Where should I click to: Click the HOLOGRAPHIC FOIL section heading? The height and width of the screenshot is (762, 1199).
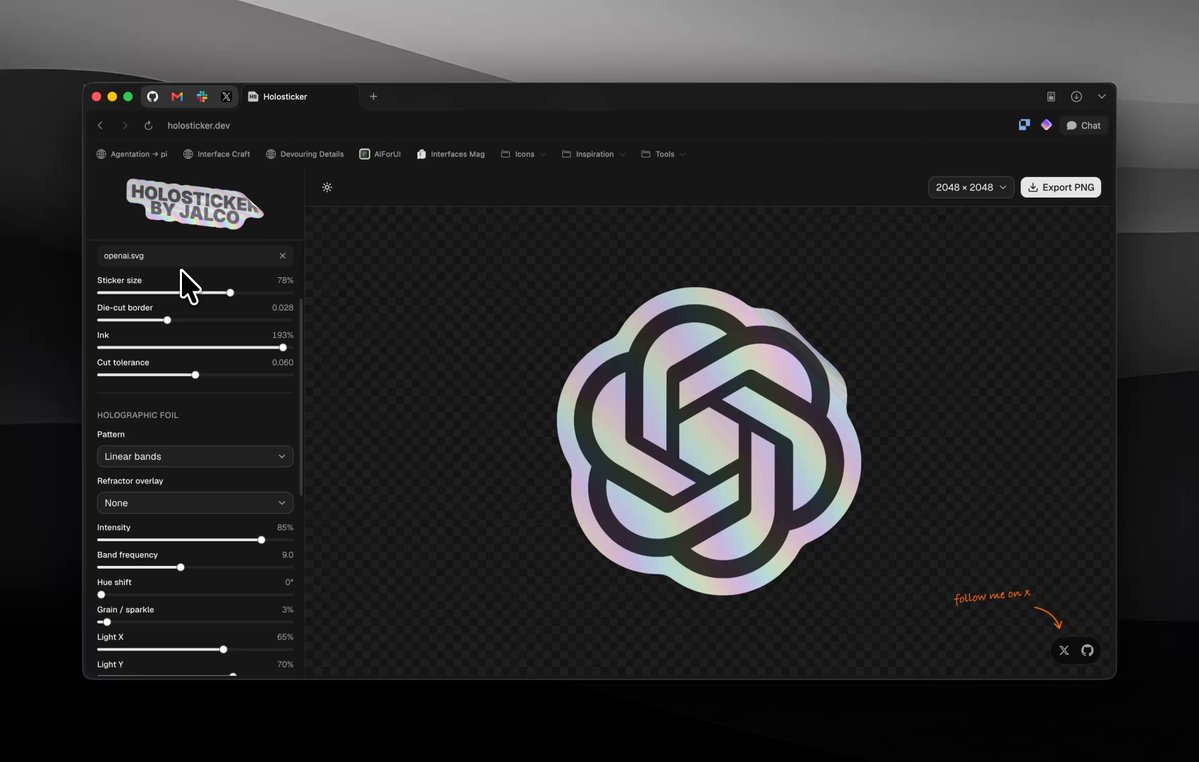coord(138,415)
